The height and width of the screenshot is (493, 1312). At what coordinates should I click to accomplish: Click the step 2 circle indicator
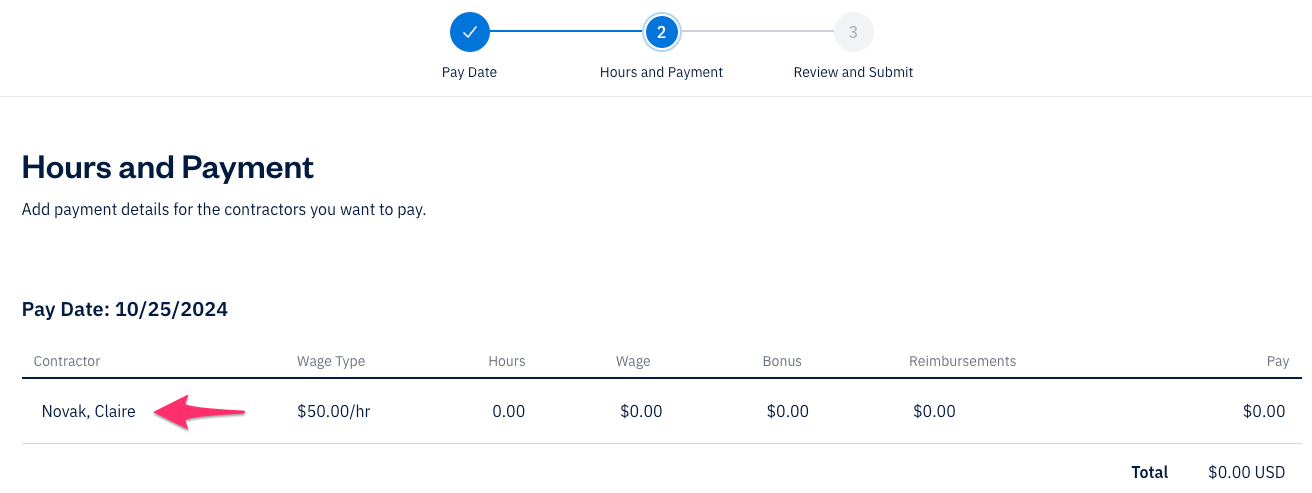661,32
